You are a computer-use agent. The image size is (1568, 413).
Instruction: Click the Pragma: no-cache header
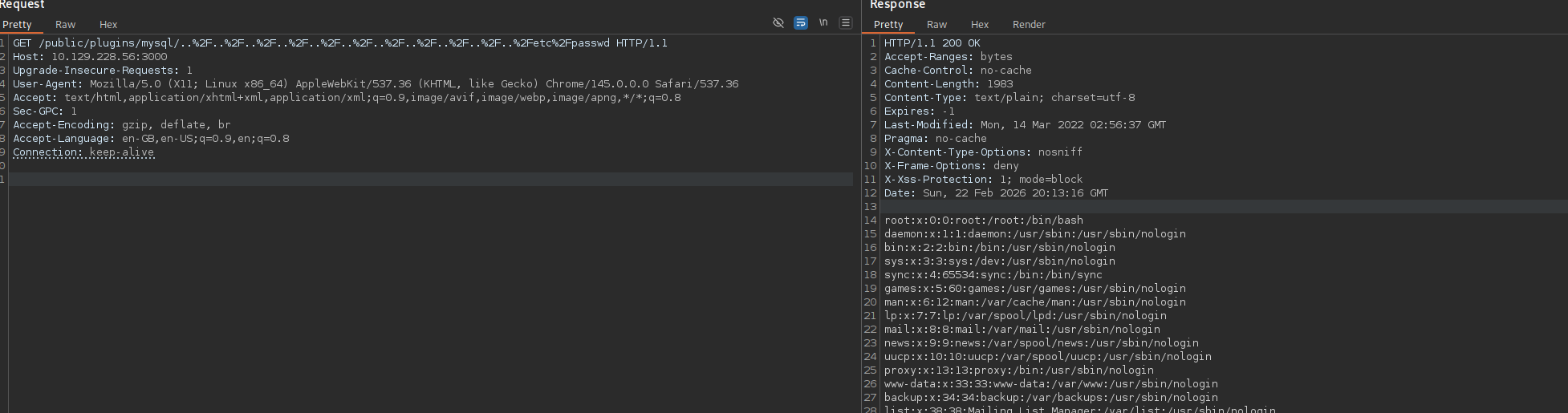[x=936, y=139]
